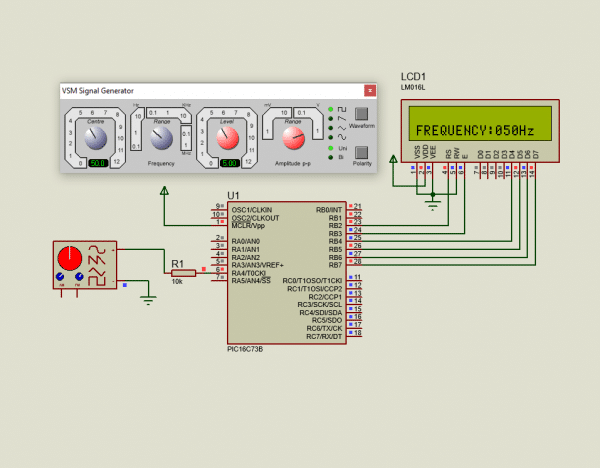The width and height of the screenshot is (600, 468).
Task: Click the RC0/T1OSO/T1CKI pin label
Action: [312, 281]
